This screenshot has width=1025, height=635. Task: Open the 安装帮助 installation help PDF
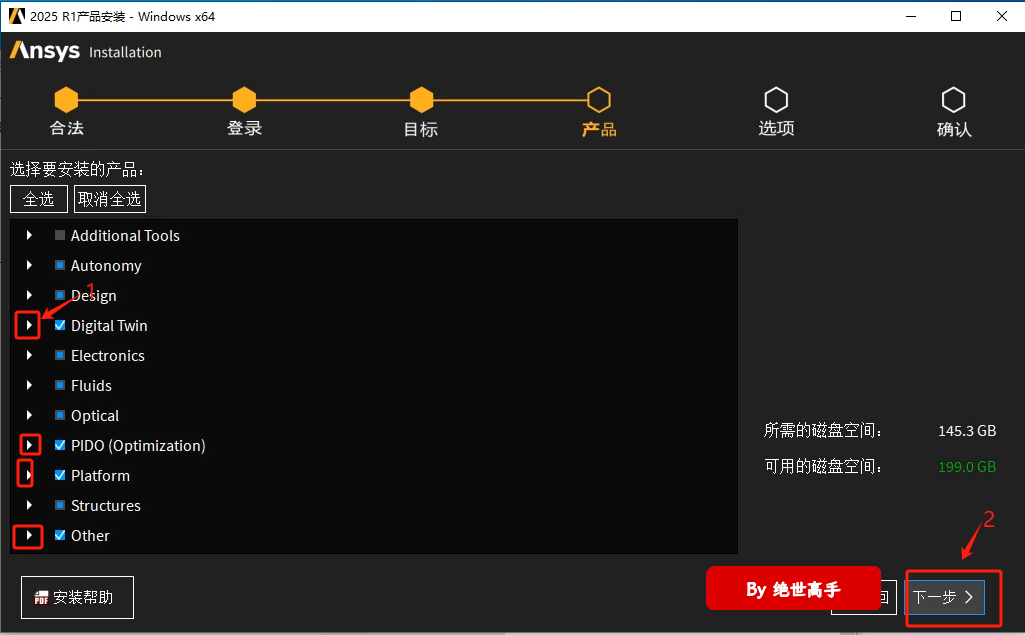pyautogui.click(x=77, y=597)
